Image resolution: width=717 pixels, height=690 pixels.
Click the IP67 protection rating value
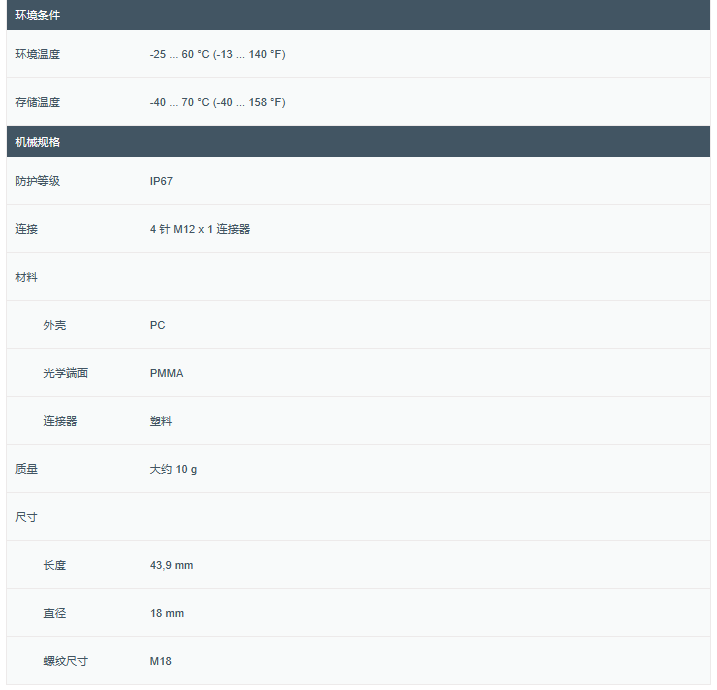tap(161, 181)
